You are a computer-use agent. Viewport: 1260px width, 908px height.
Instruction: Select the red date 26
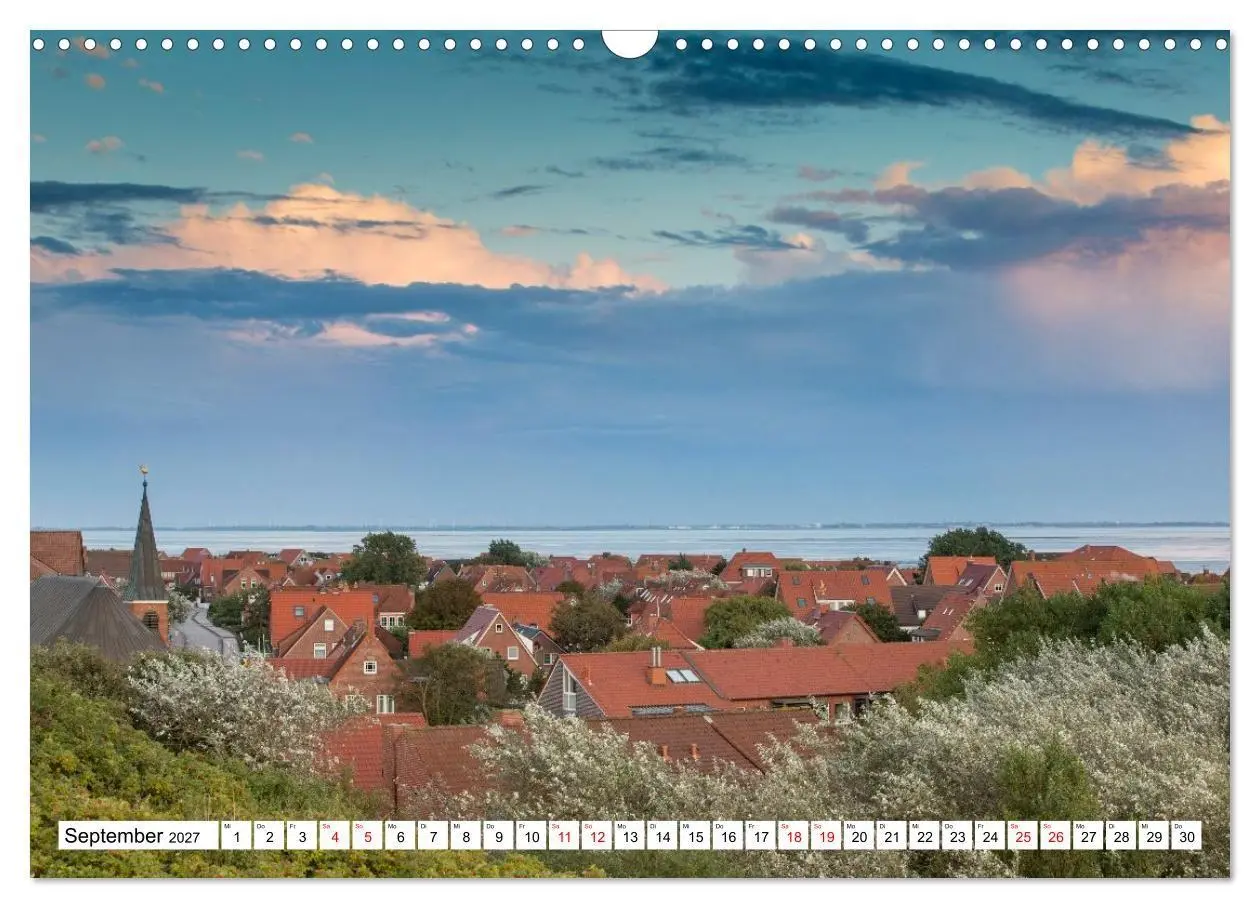pyautogui.click(x=1055, y=836)
